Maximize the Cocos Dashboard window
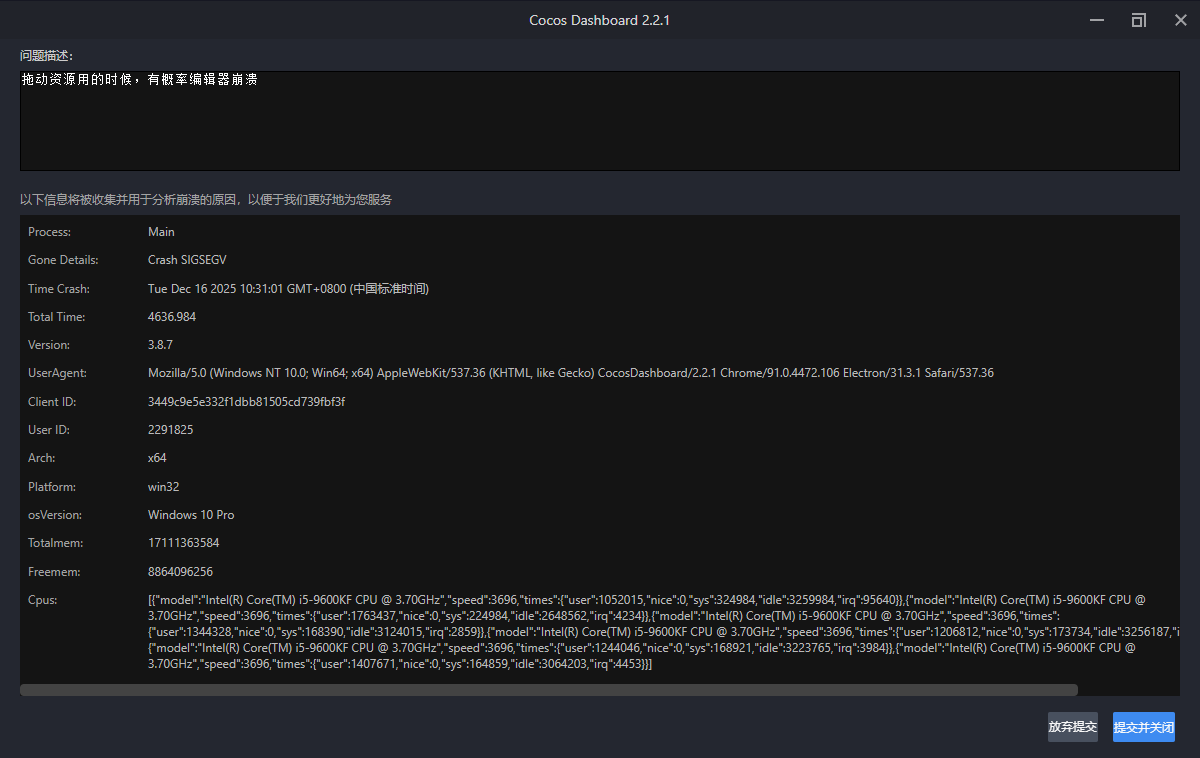The width and height of the screenshot is (1200, 758). (x=1138, y=20)
